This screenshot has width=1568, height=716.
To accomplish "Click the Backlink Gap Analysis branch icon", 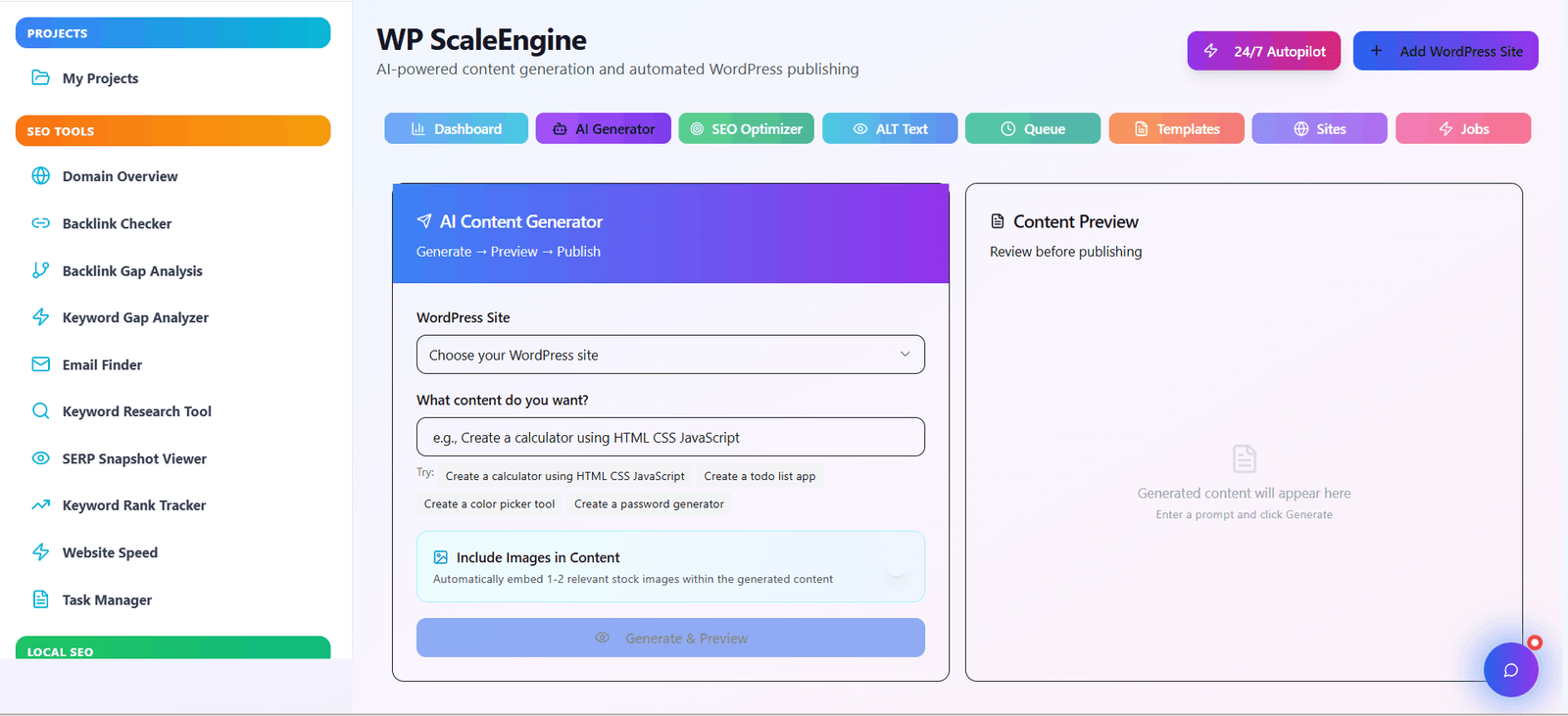I will [40, 269].
